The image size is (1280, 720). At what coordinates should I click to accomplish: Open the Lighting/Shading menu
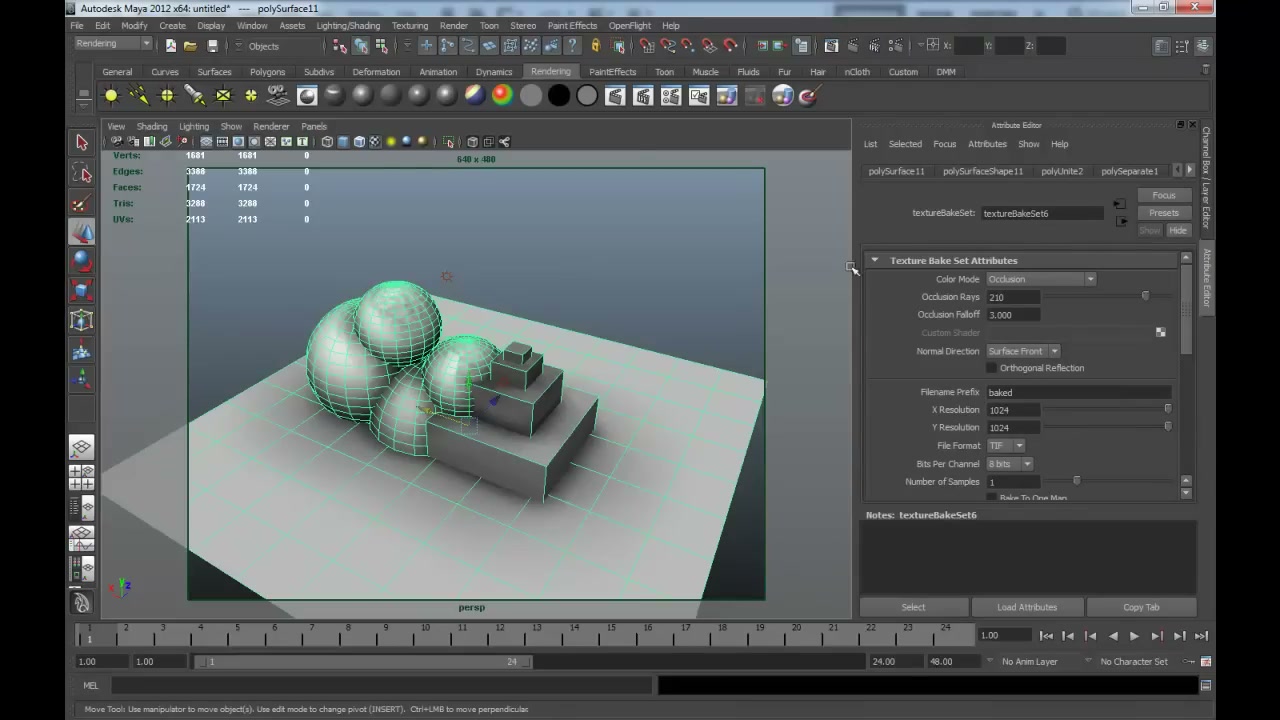coord(348,26)
